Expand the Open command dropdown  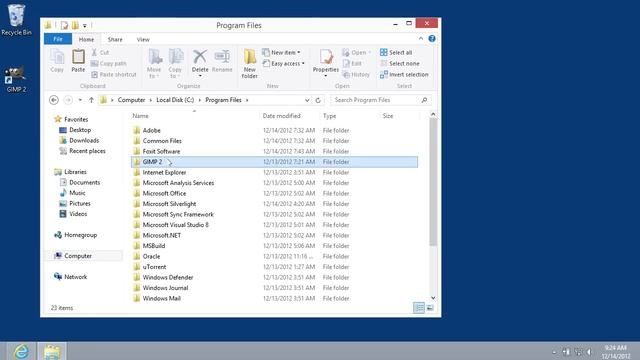point(369,53)
